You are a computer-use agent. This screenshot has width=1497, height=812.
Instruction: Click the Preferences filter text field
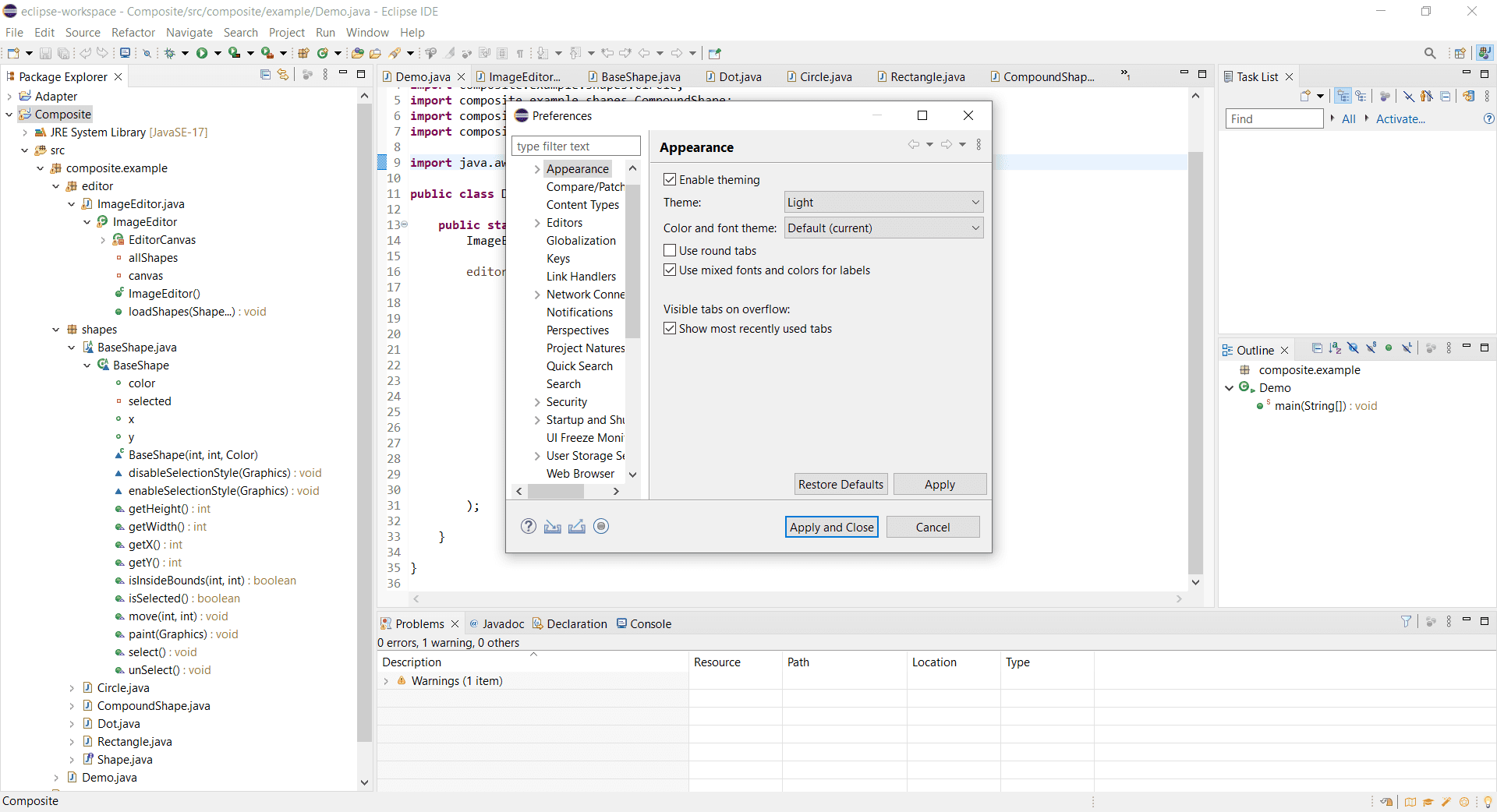pos(575,146)
